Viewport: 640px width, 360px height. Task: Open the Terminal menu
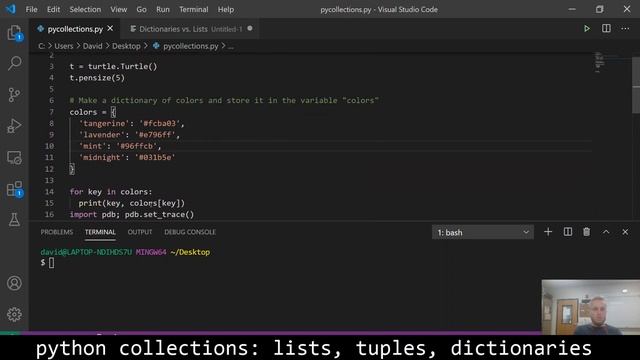(x=193, y=9)
